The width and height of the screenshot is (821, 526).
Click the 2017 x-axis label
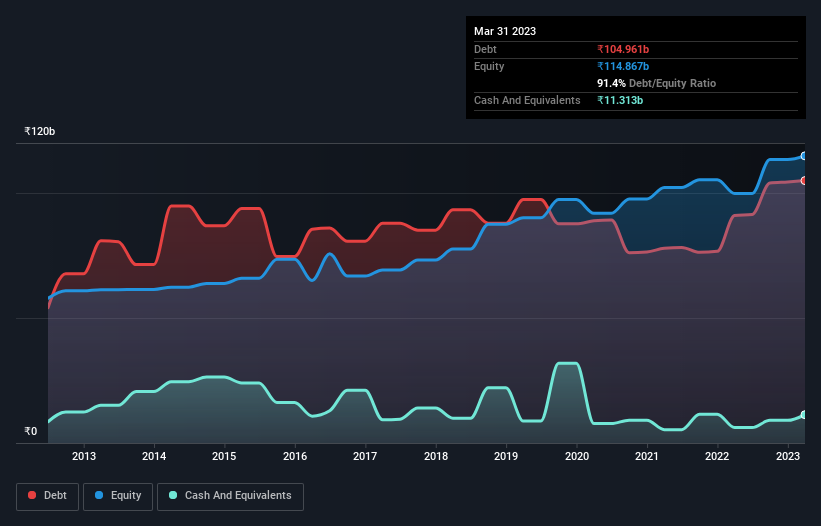tap(365, 456)
